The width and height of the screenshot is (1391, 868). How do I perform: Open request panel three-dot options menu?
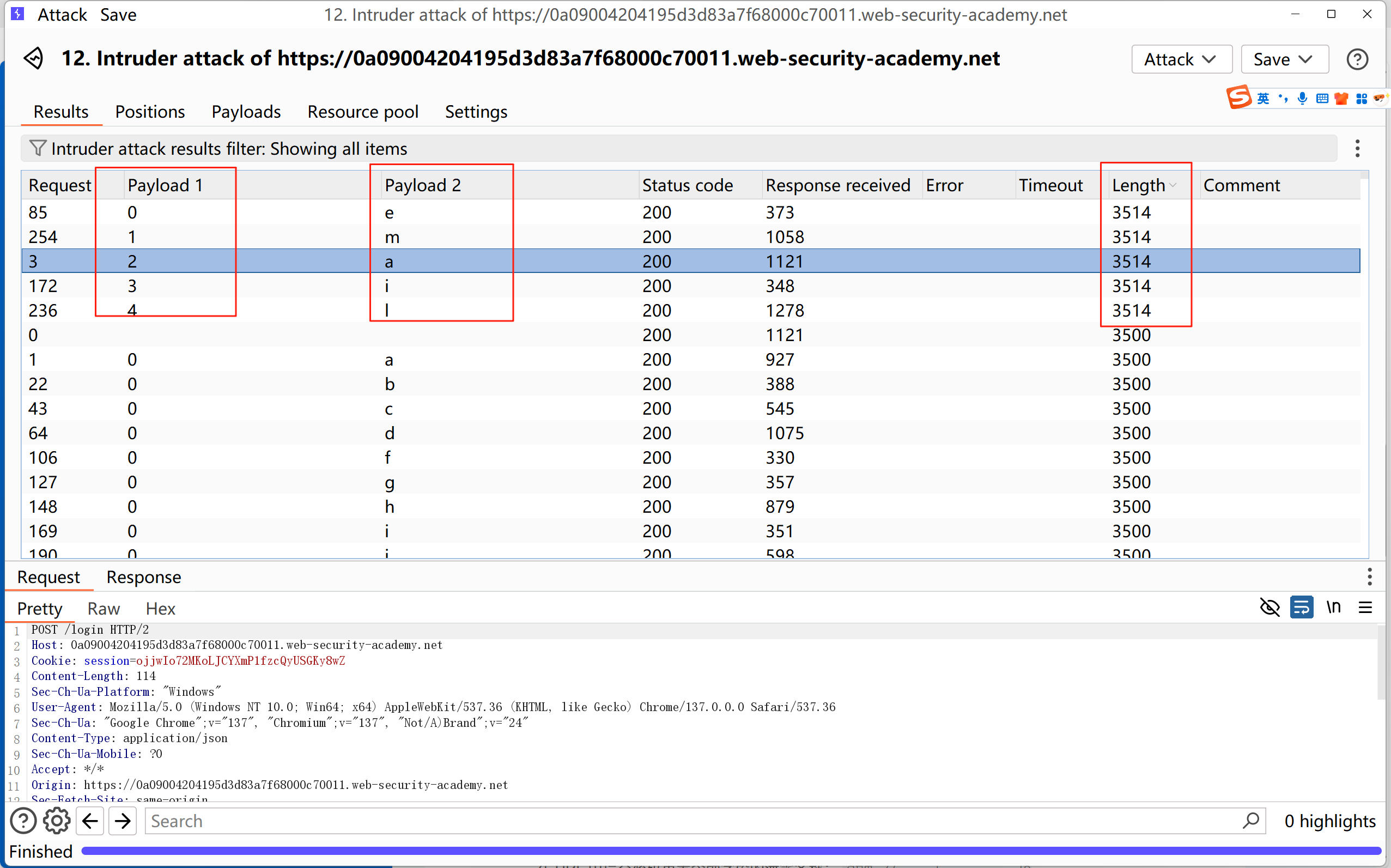point(1369,576)
